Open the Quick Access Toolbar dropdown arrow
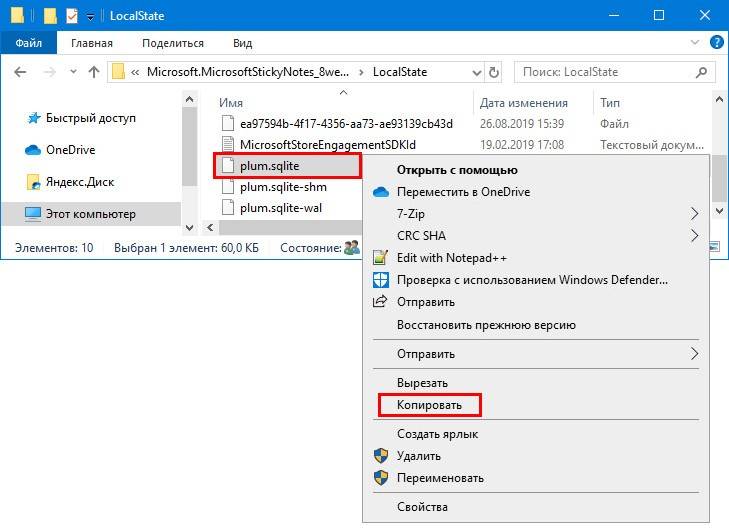 (x=90, y=17)
